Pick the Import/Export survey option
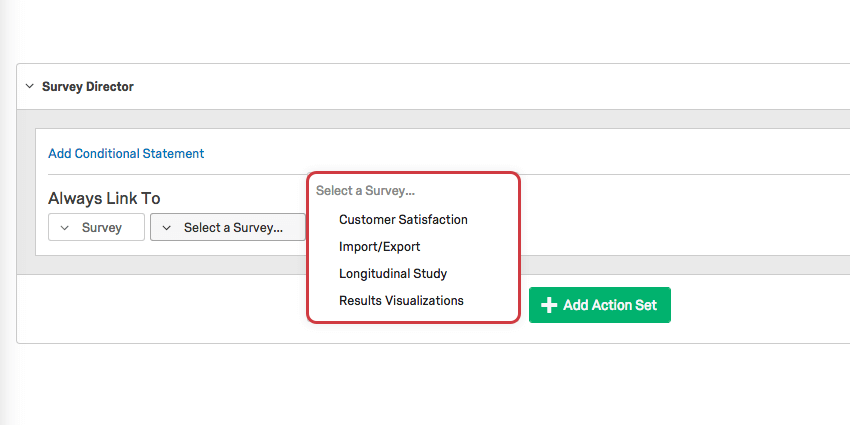Image resolution: width=850 pixels, height=425 pixels. (379, 247)
